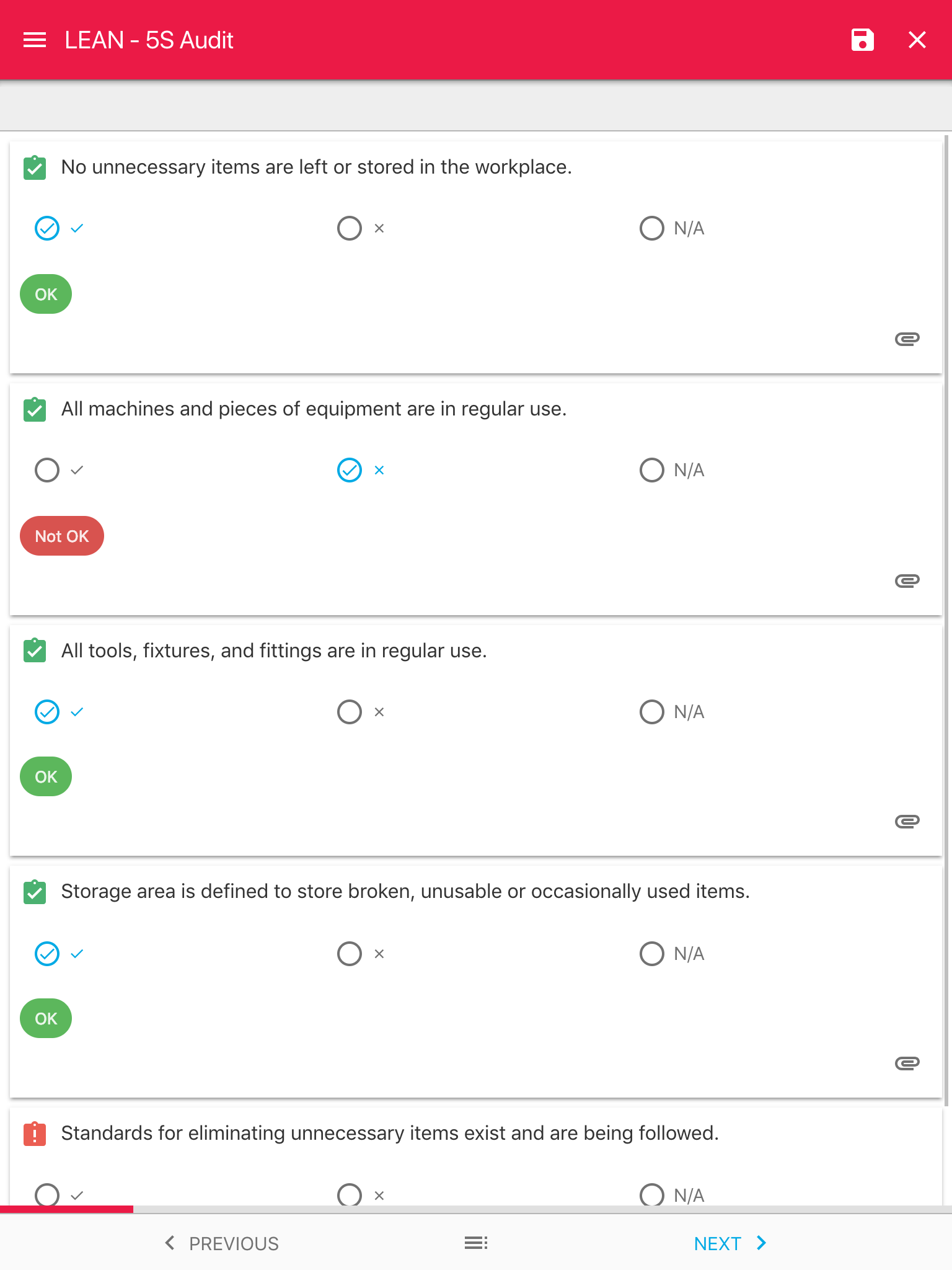Click OK badge under storage area question
The width and height of the screenshot is (952, 1270).
coord(46,1018)
